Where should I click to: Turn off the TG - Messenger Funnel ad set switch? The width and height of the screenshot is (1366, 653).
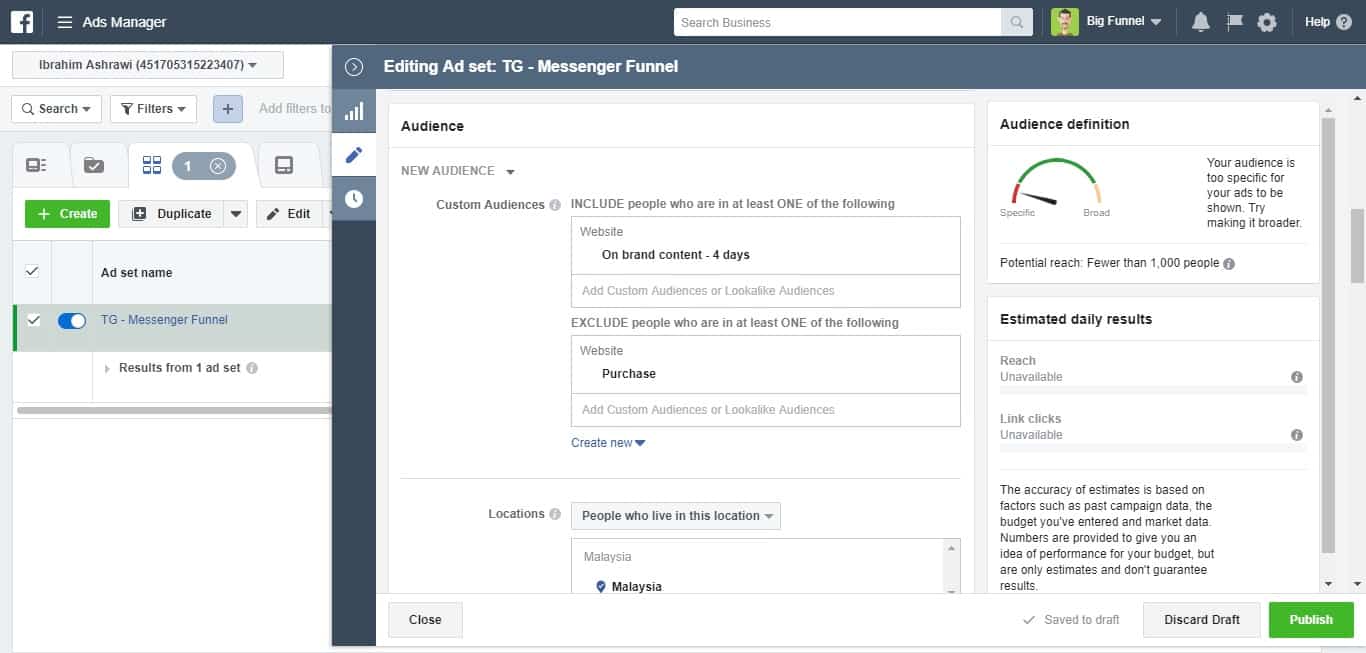click(72, 321)
